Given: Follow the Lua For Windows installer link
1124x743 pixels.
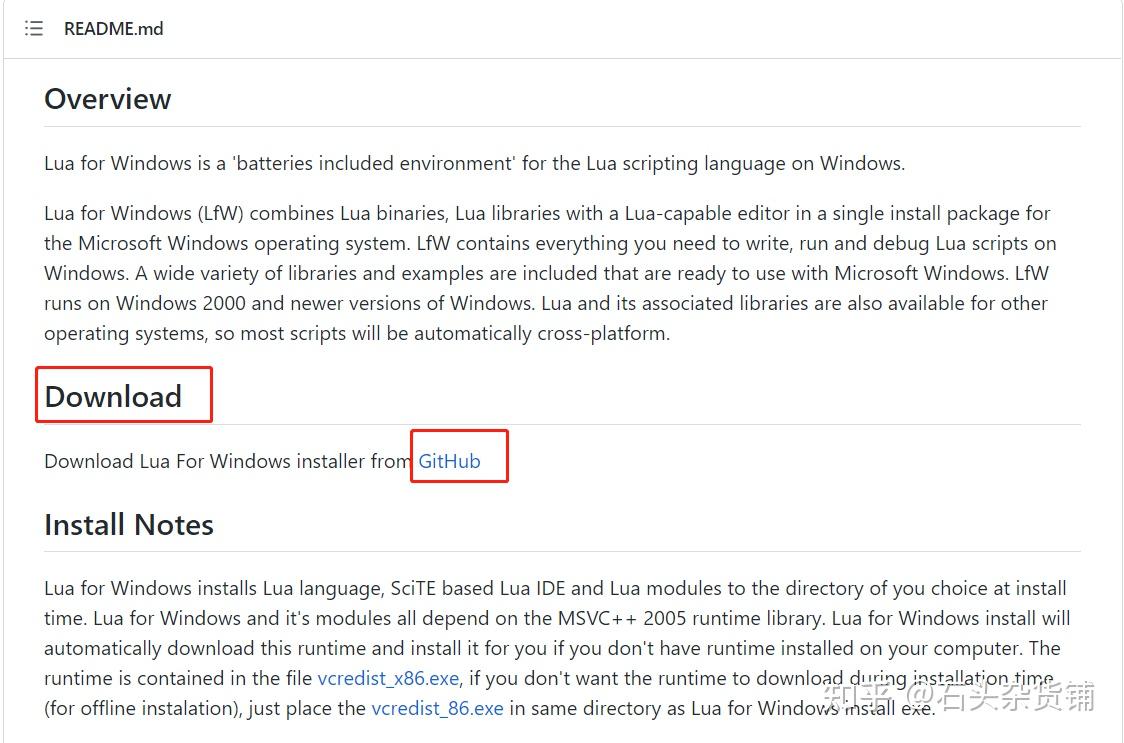Looking at the screenshot, I should tap(449, 461).
